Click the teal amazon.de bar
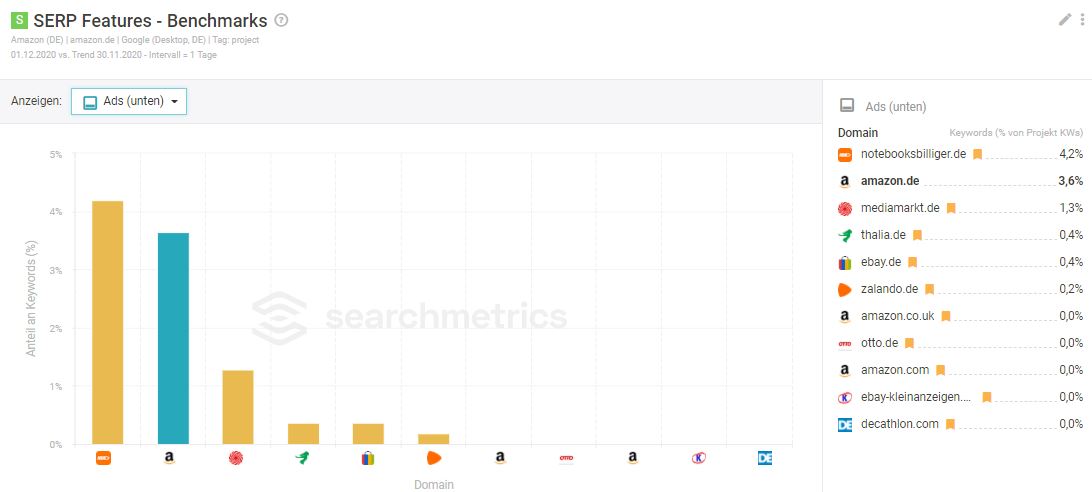 [x=173, y=338]
